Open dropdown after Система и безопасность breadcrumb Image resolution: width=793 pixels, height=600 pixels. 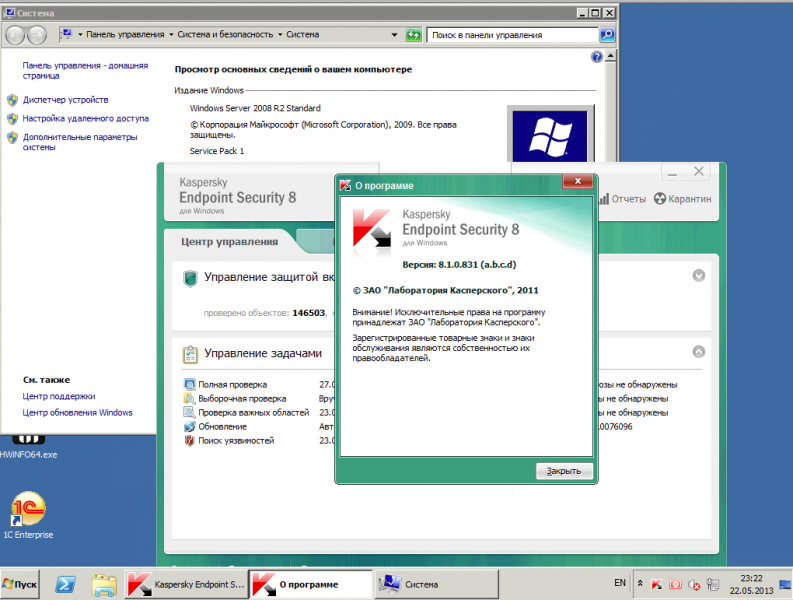280,34
